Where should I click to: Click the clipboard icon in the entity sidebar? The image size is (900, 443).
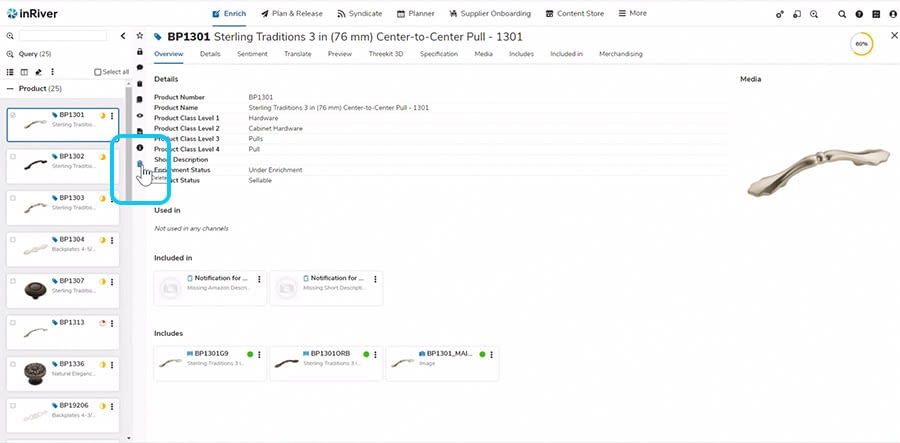pyautogui.click(x=139, y=83)
